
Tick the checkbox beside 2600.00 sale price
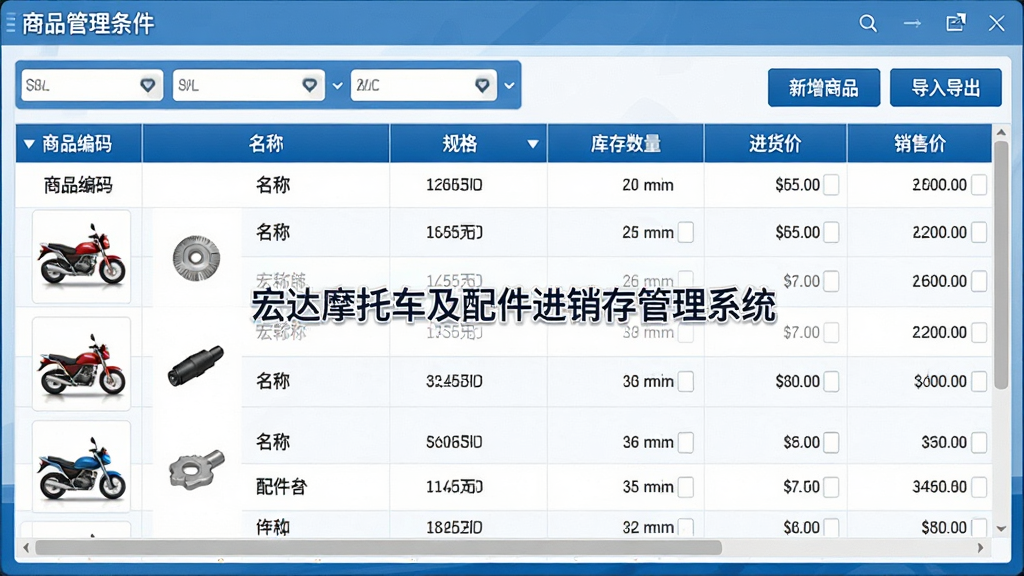coord(979,281)
